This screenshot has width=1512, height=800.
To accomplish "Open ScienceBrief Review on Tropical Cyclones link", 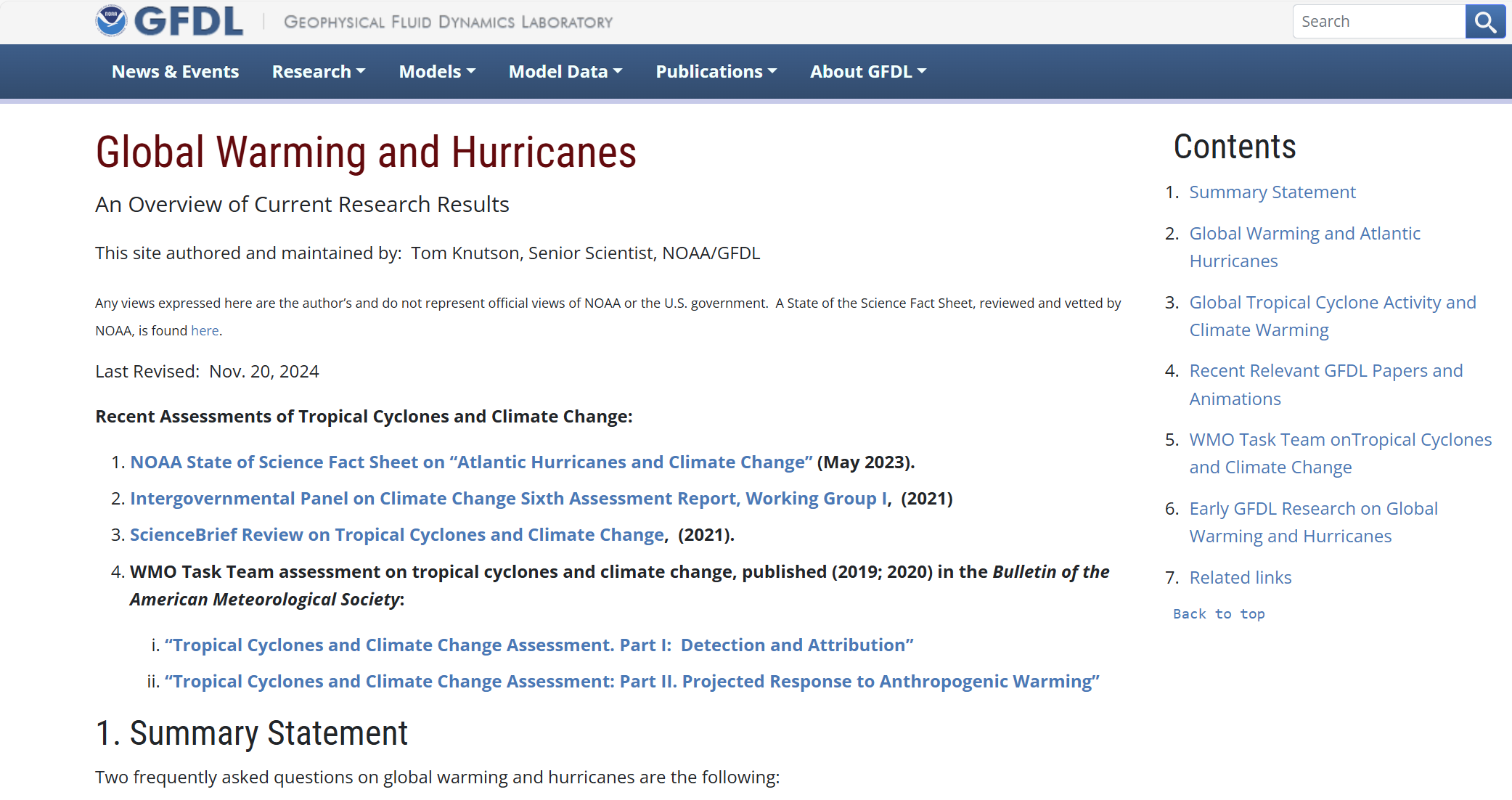I will [x=396, y=535].
